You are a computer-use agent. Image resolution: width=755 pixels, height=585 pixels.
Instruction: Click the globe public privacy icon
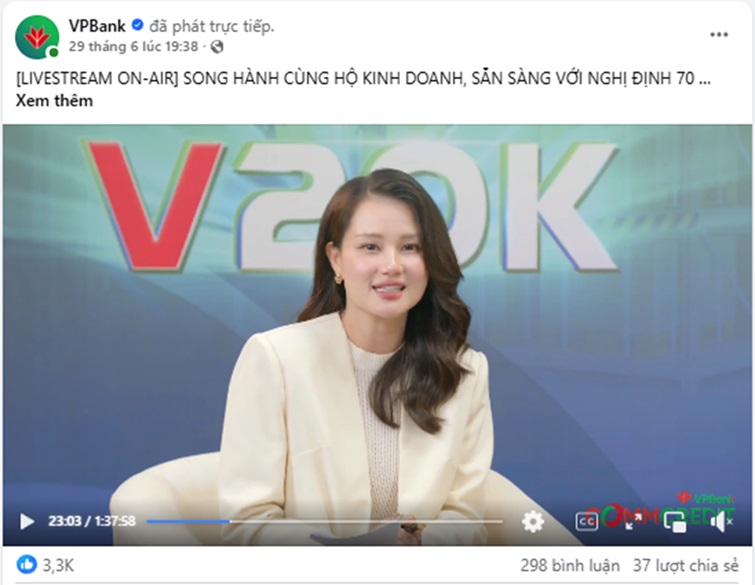tap(217, 47)
